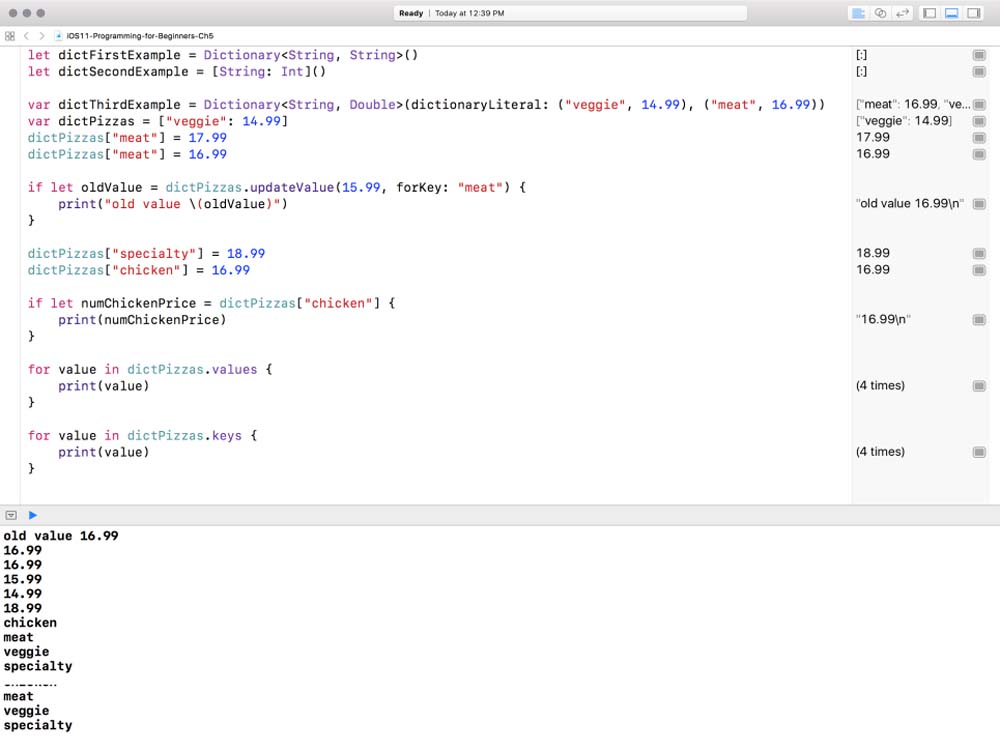Go back to the previous file

(x=27, y=35)
